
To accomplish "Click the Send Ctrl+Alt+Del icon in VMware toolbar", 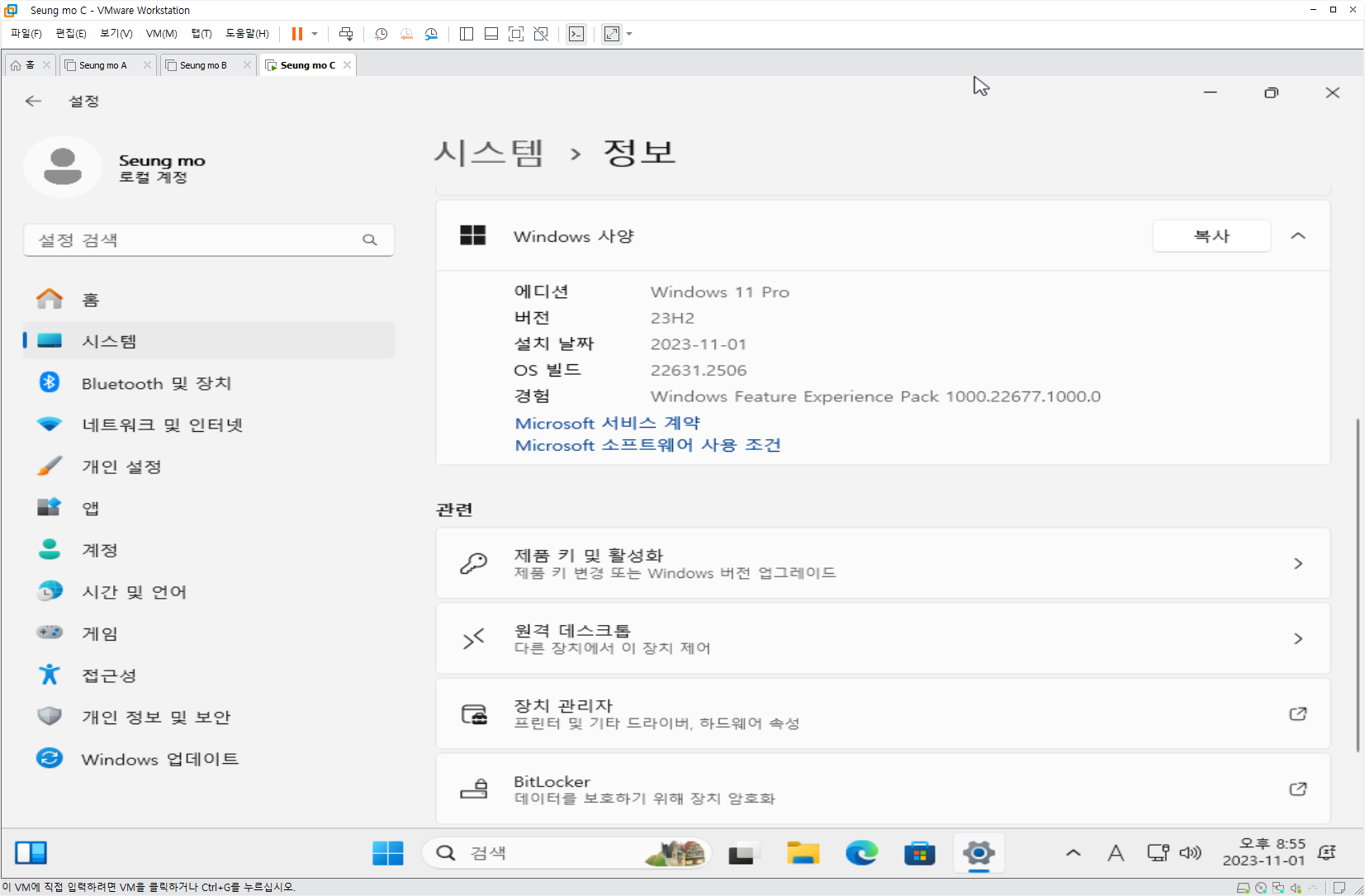I will click(346, 34).
